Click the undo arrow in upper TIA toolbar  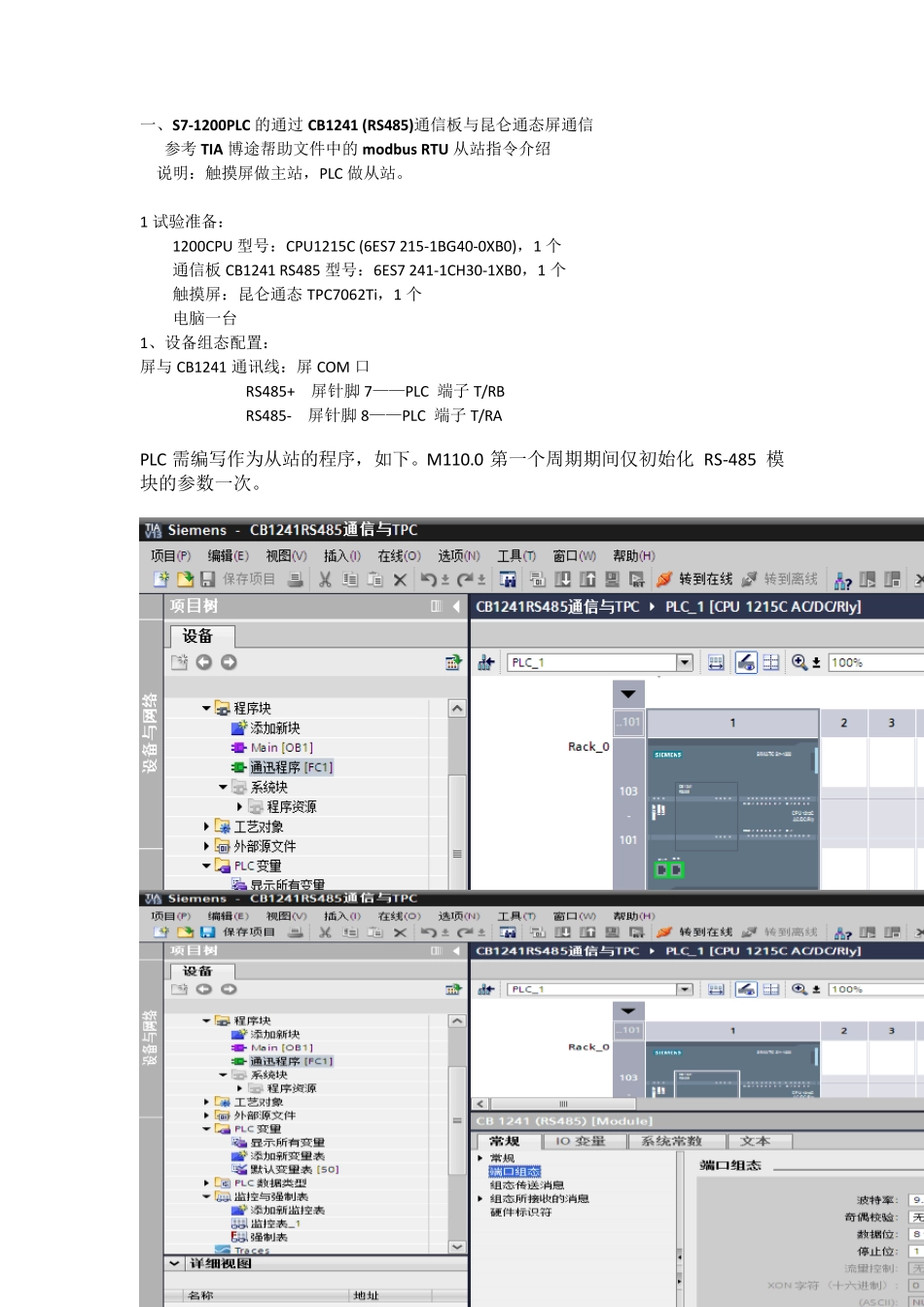428,580
